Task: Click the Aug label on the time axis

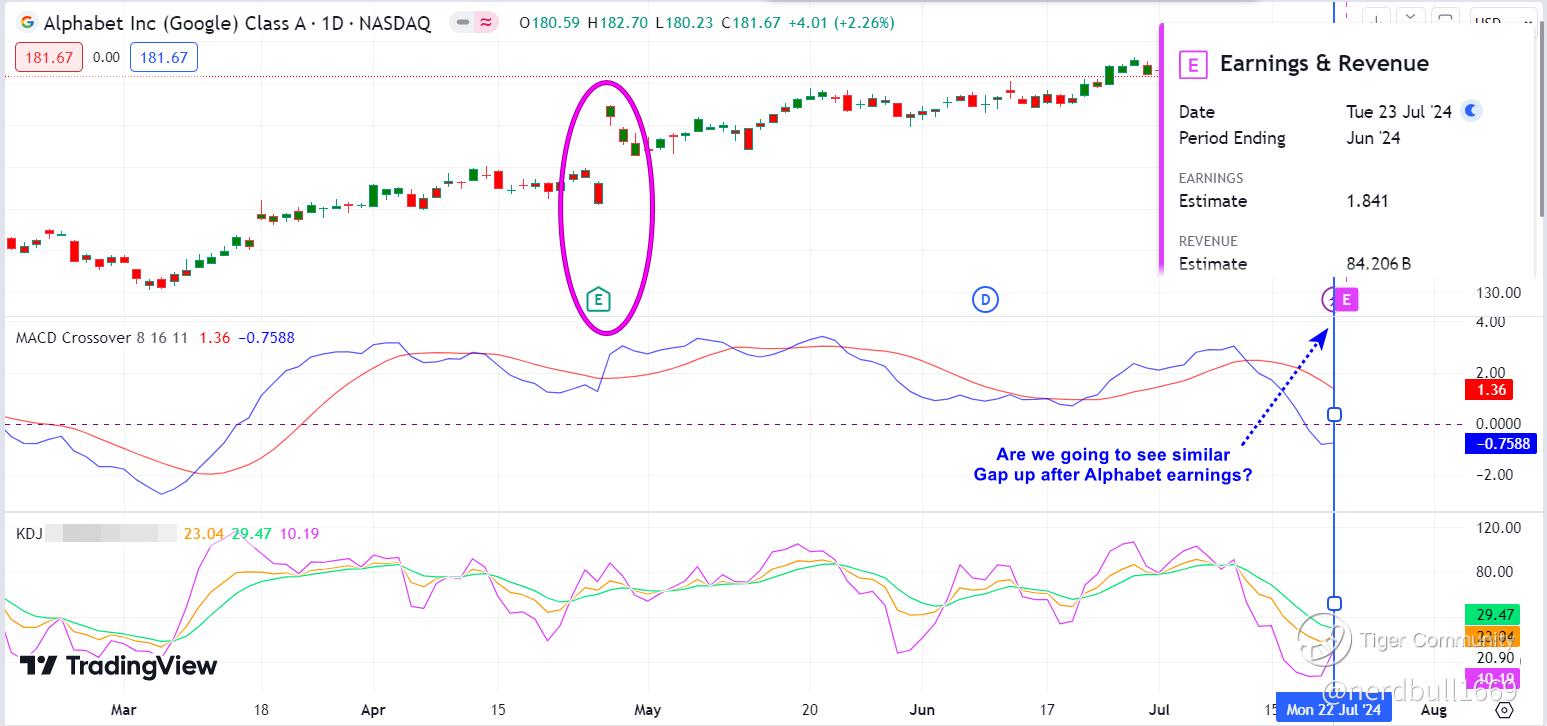Action: pos(1433,710)
